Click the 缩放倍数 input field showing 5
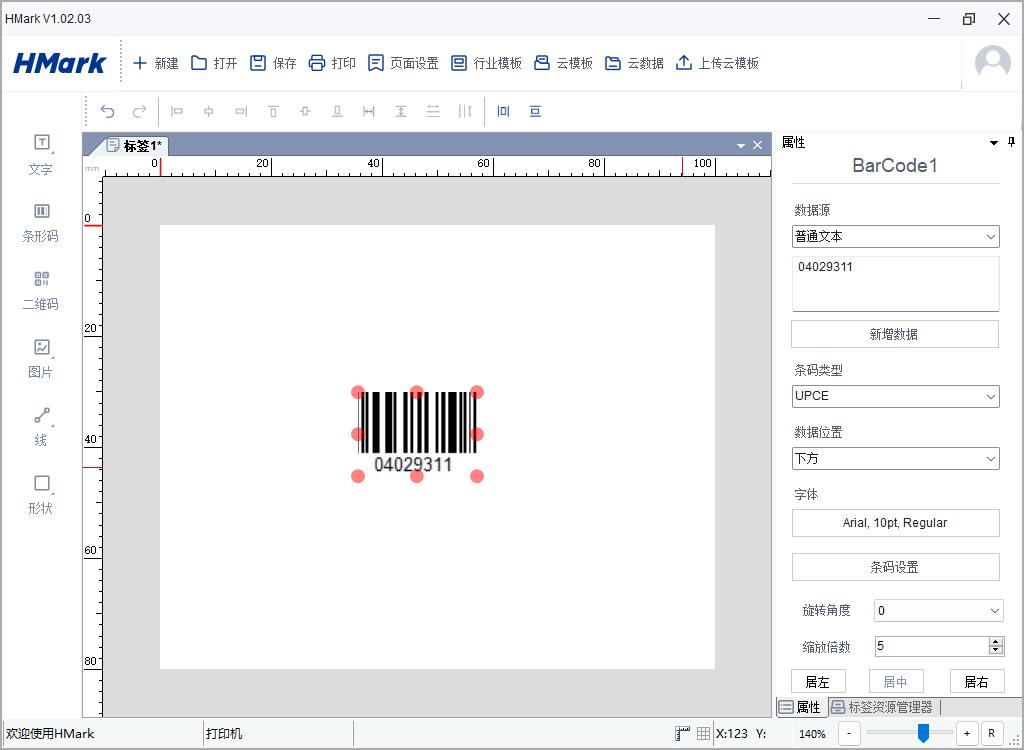 point(932,646)
